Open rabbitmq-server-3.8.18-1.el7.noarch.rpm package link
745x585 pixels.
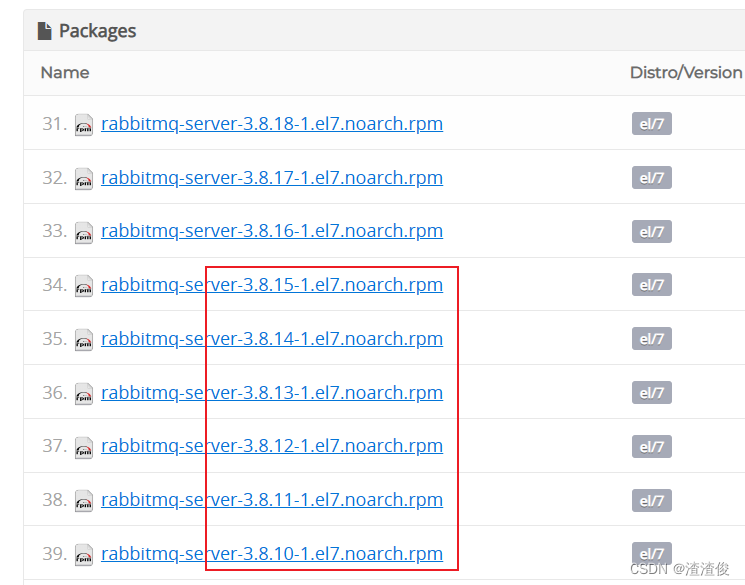pyautogui.click(x=272, y=124)
